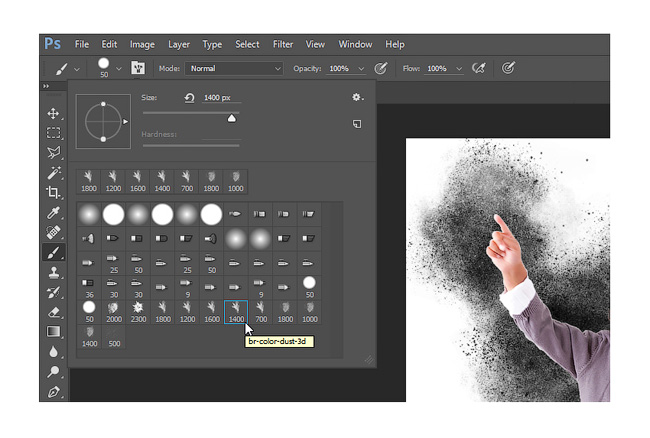
Task: Select the History Brush tool
Action: 53,292
